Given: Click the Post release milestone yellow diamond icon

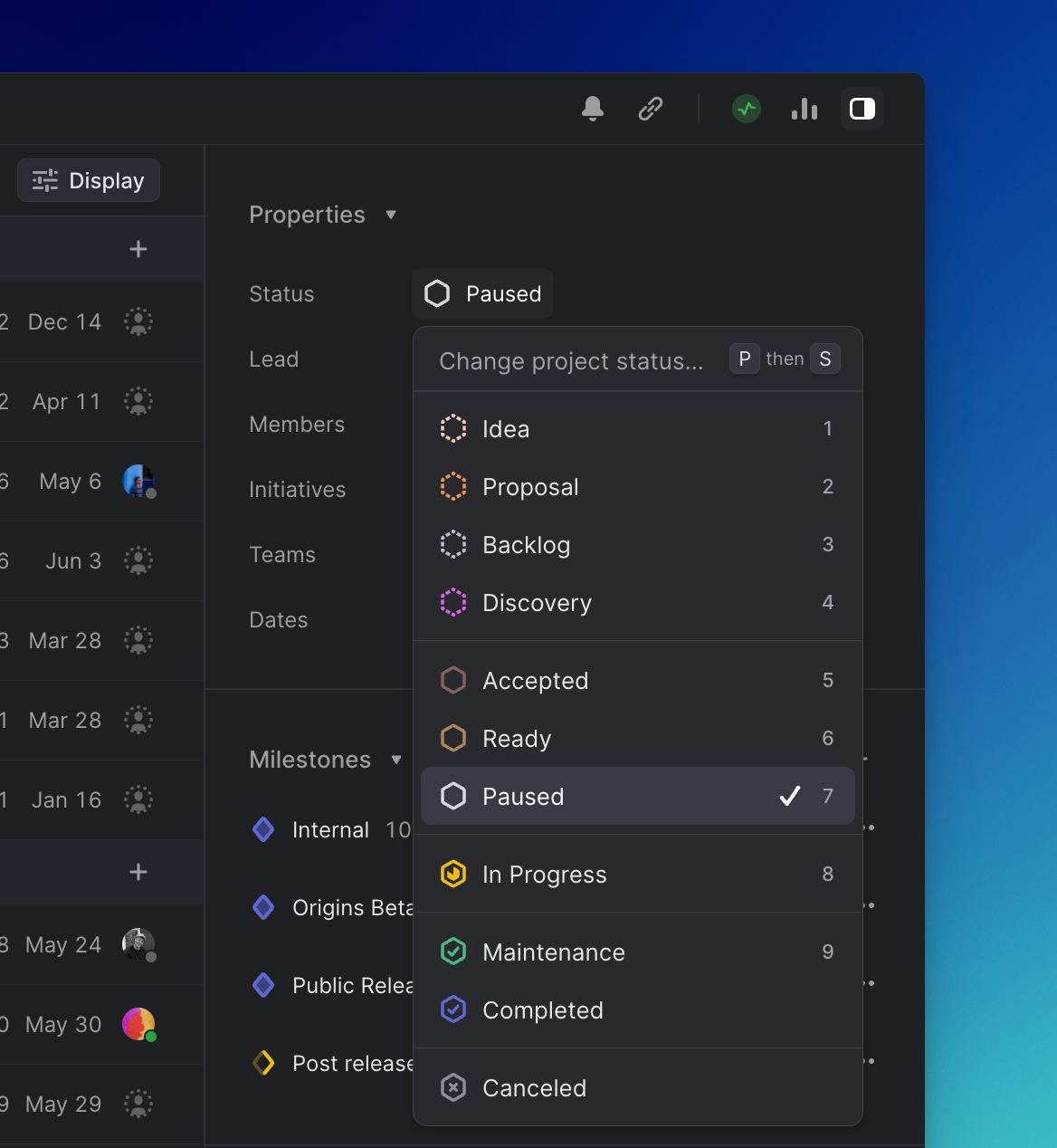Looking at the screenshot, I should point(263,1063).
